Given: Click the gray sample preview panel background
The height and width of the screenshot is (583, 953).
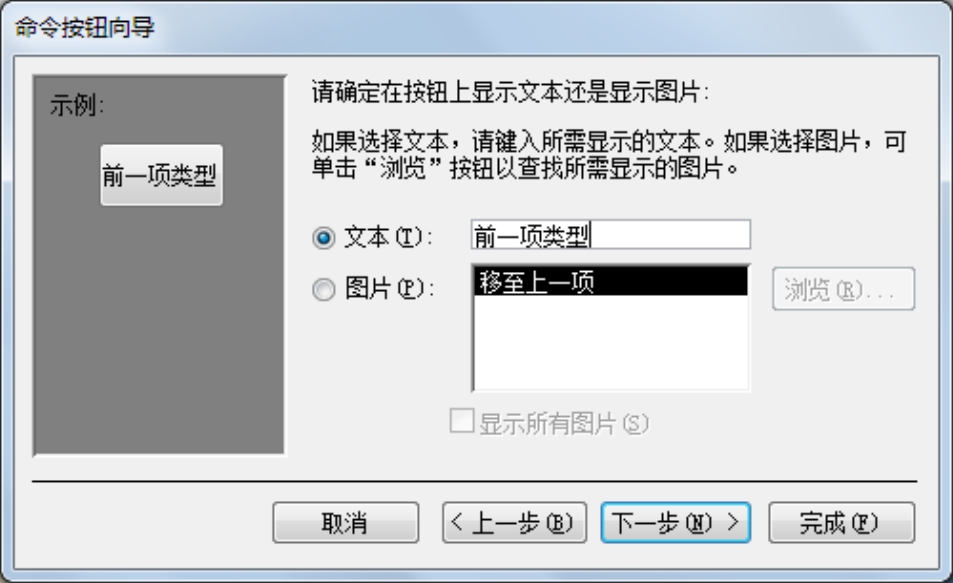Looking at the screenshot, I should [159, 328].
